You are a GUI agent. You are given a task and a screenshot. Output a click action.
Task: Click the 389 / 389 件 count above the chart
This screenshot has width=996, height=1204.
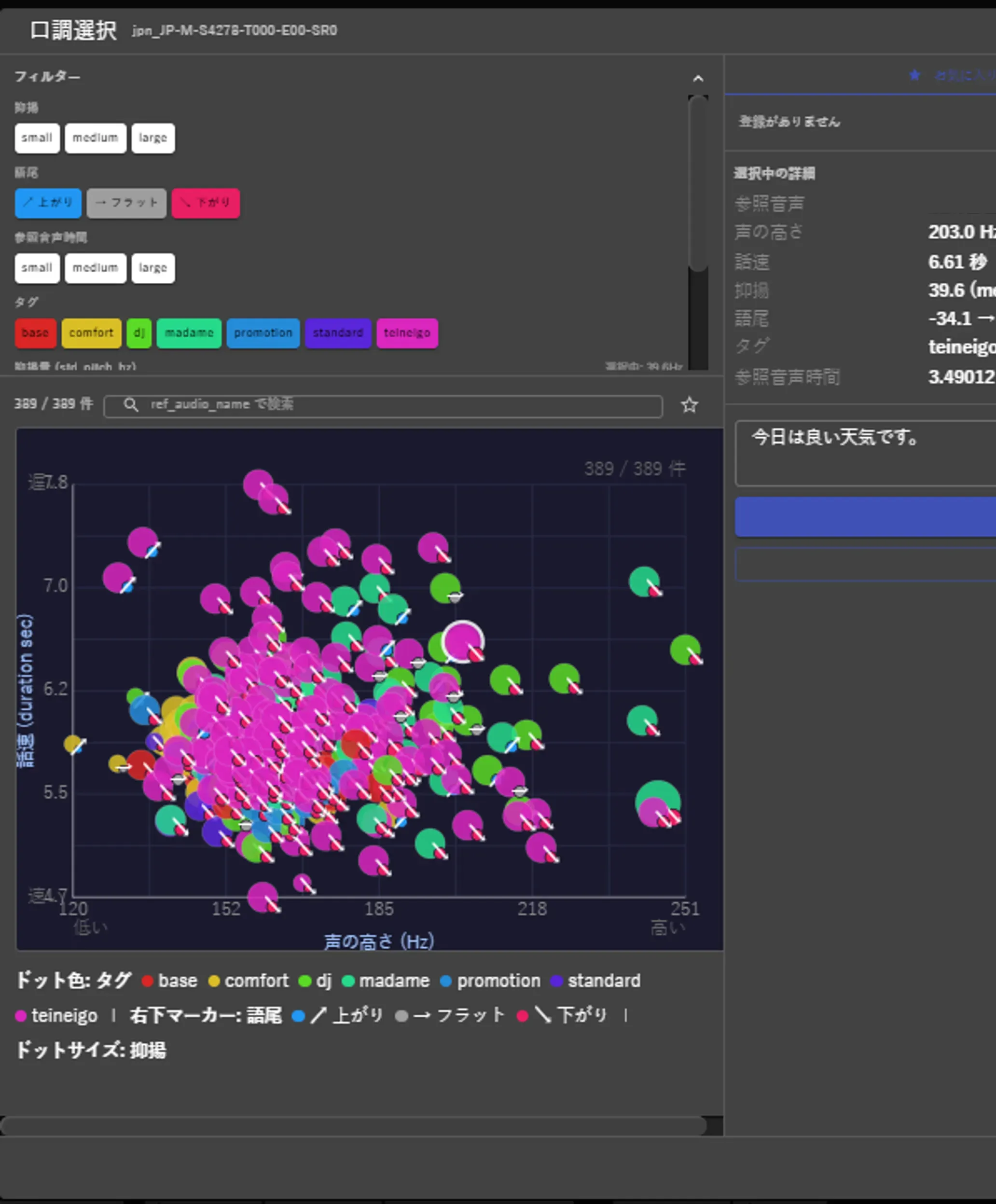[x=54, y=403]
